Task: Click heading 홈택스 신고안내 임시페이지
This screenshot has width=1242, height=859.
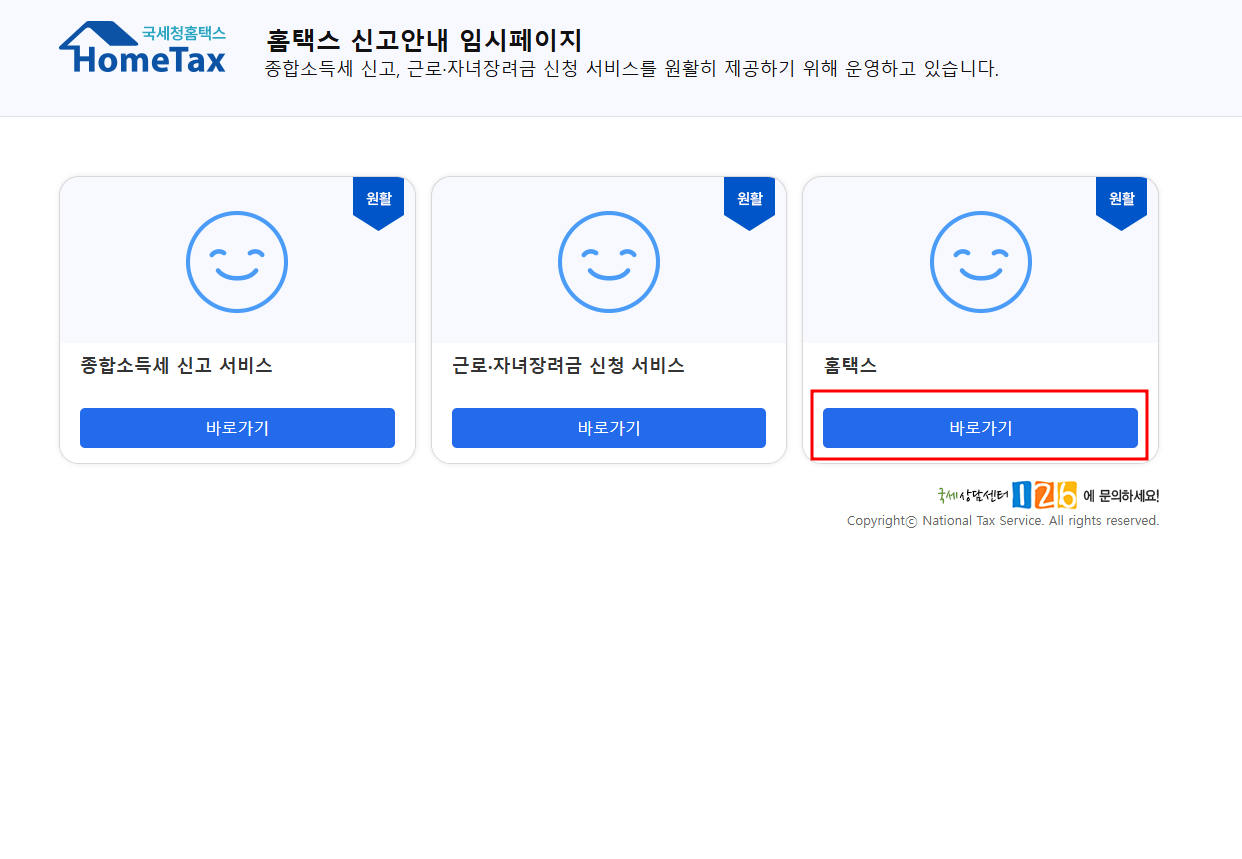Action: coord(424,40)
